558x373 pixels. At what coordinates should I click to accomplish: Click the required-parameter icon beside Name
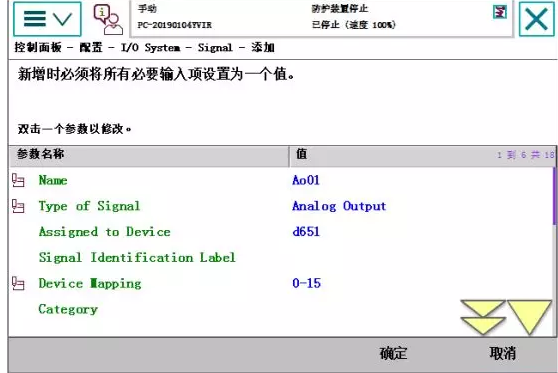18,180
